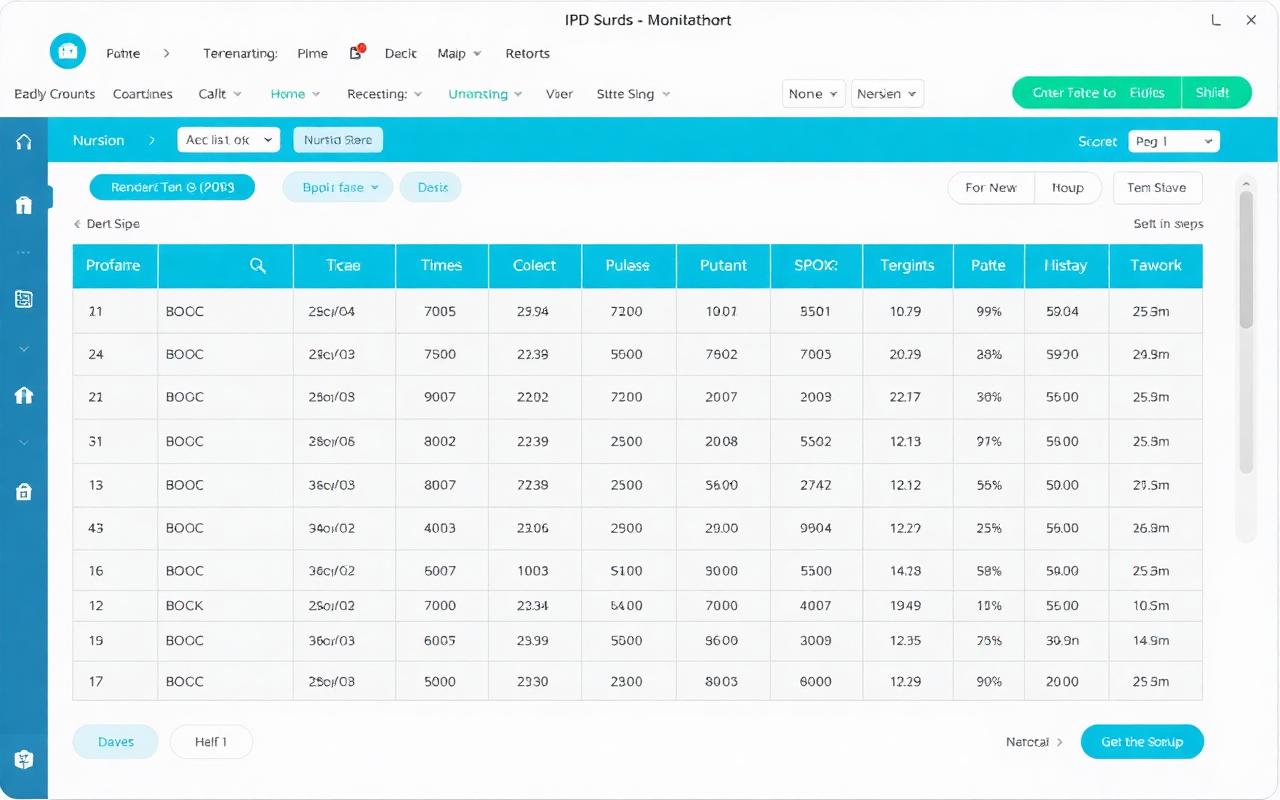Open the Unansting menu
The width and height of the screenshot is (1280, 800).
click(485, 94)
